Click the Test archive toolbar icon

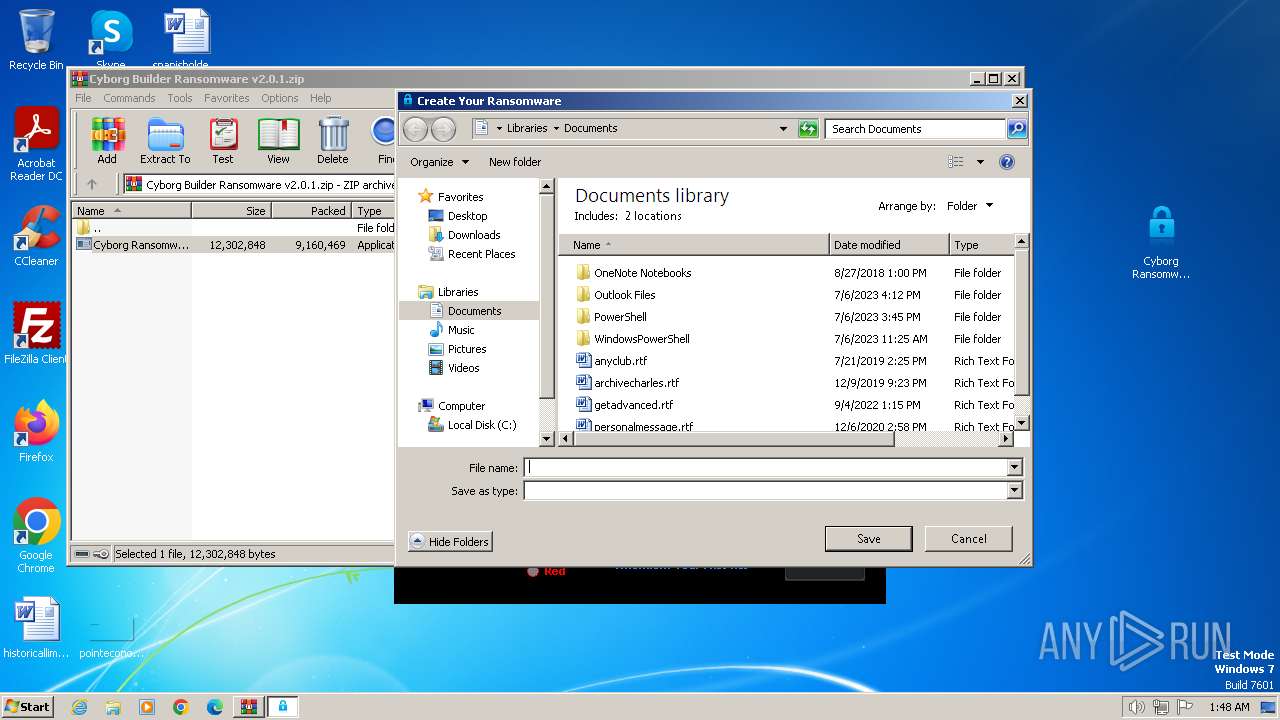pyautogui.click(x=223, y=141)
